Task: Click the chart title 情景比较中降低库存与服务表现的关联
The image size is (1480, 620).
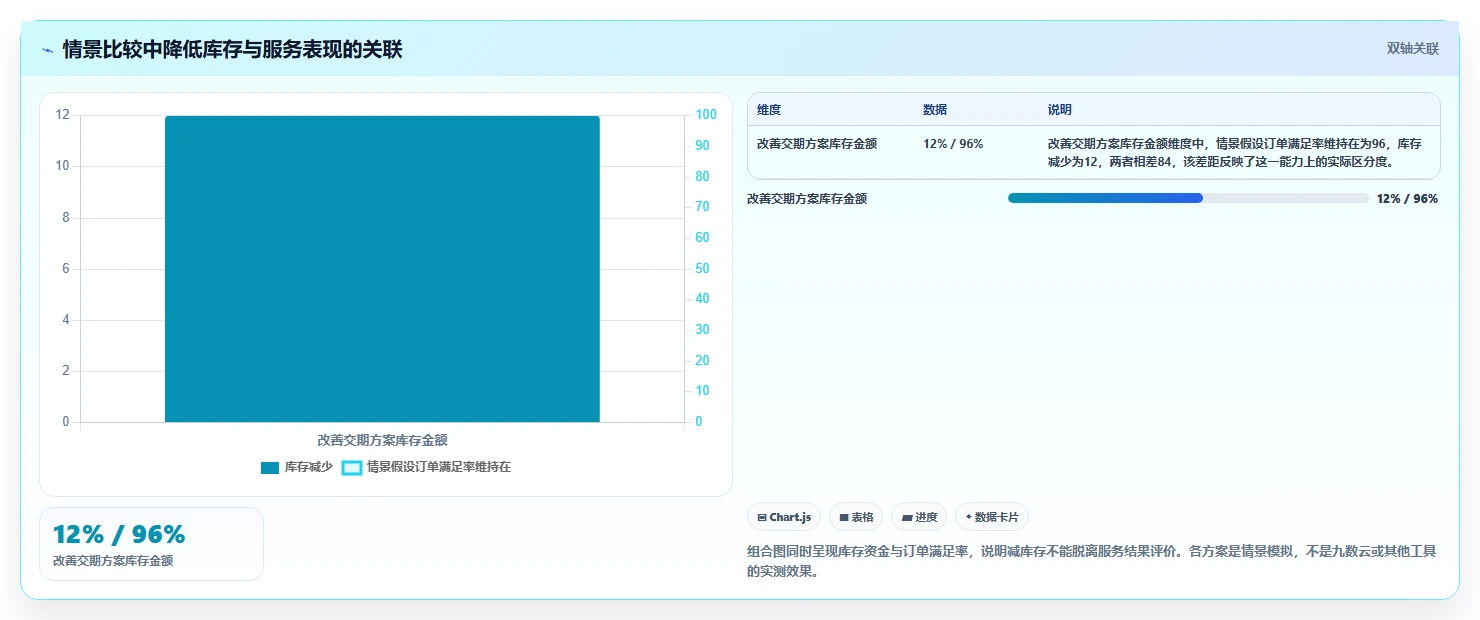Action: [x=232, y=49]
